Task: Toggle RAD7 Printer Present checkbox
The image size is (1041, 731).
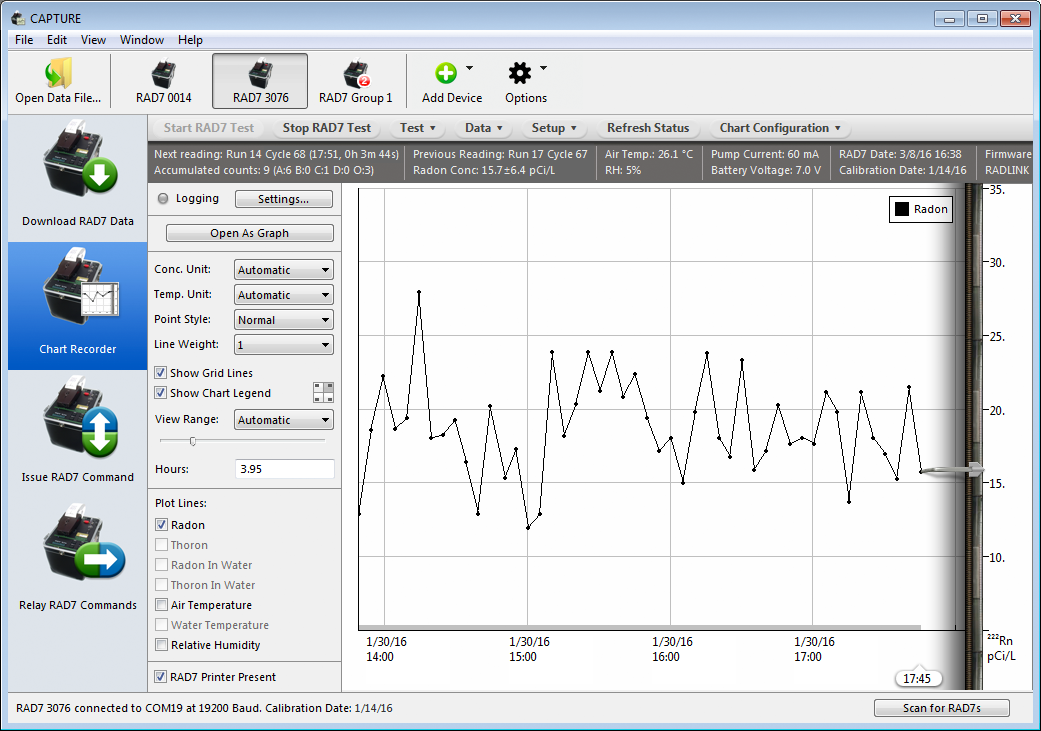Action: point(160,677)
